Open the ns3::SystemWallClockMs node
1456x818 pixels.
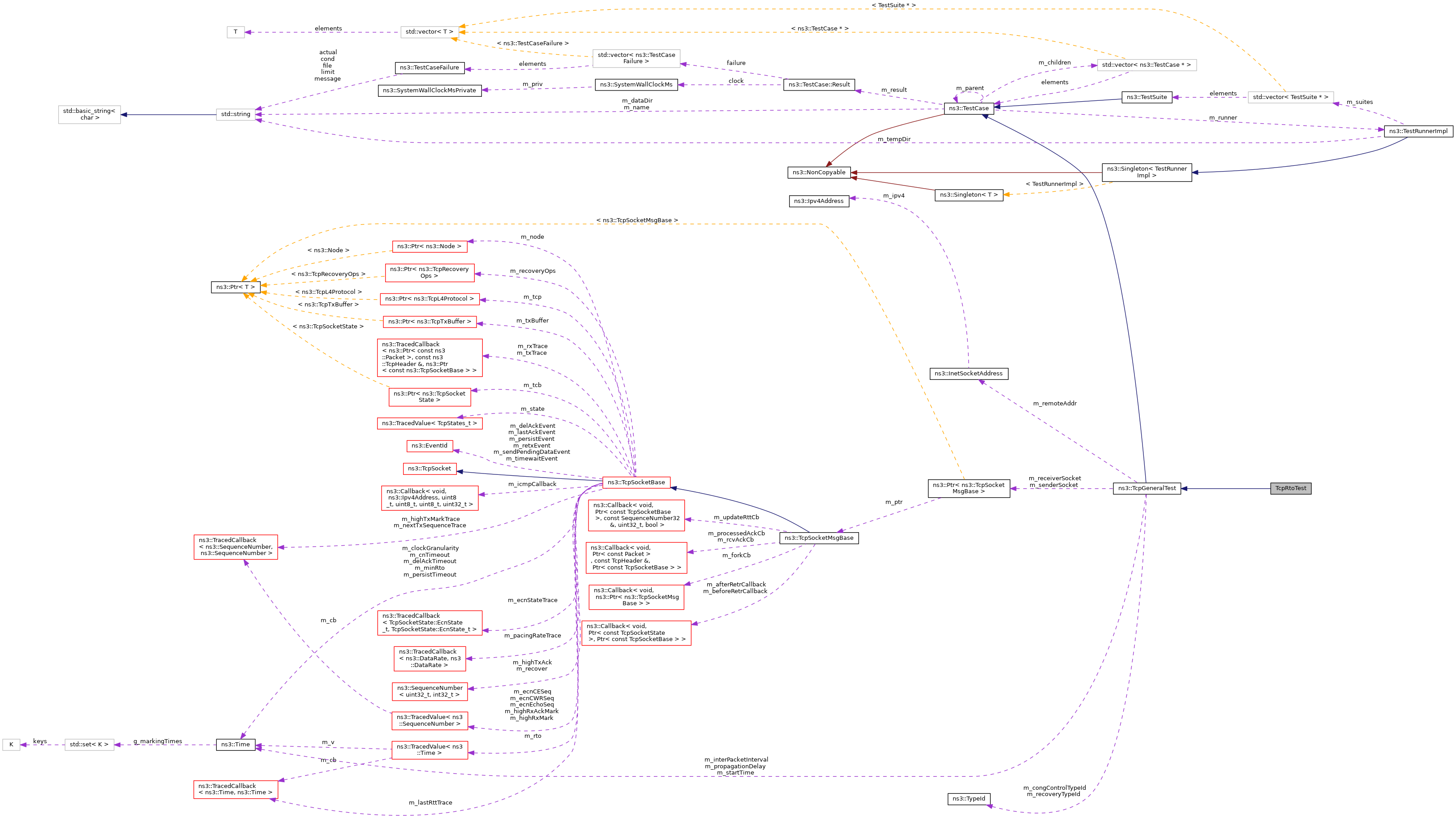click(636, 85)
